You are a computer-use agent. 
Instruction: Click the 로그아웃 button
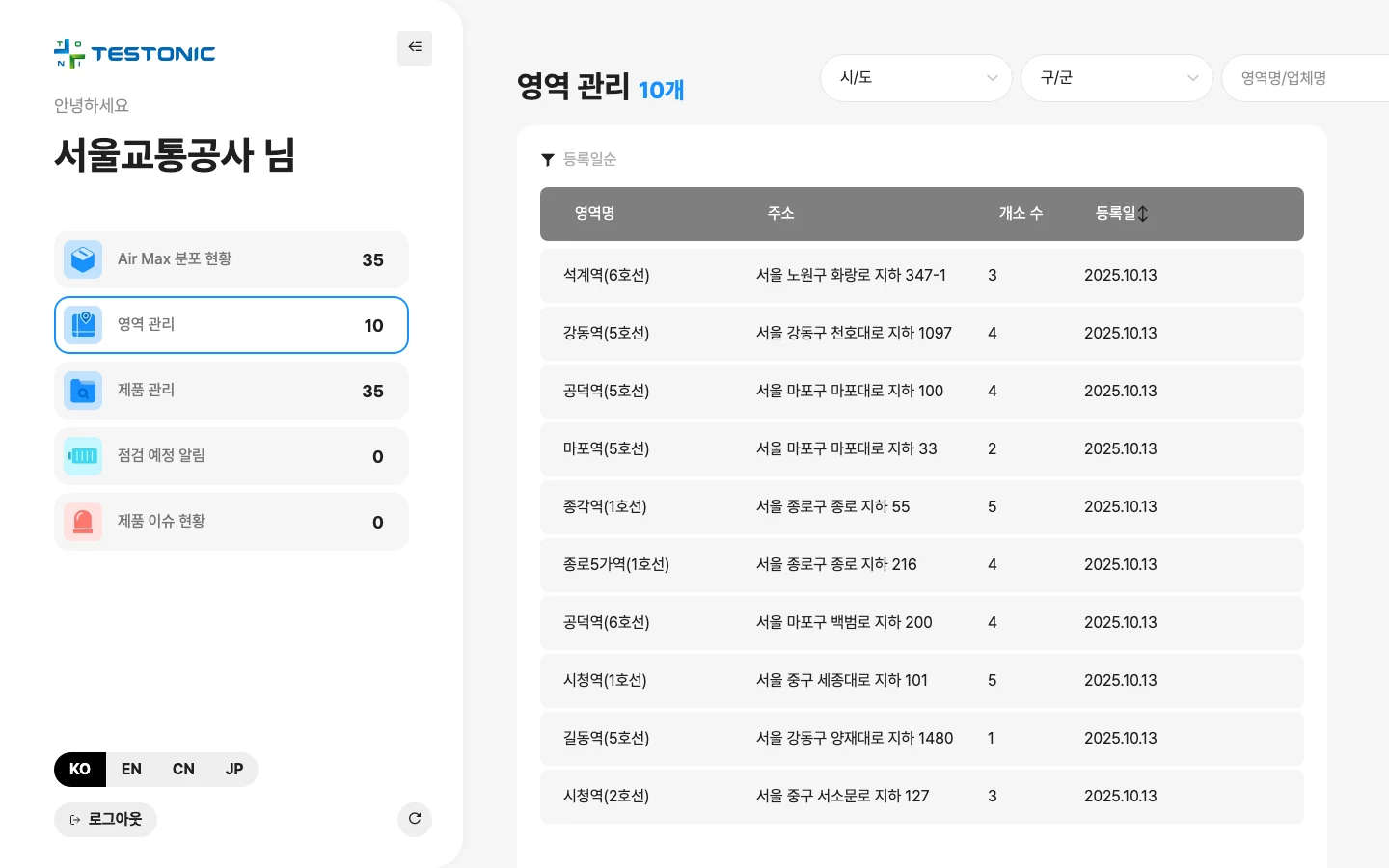[x=105, y=820]
